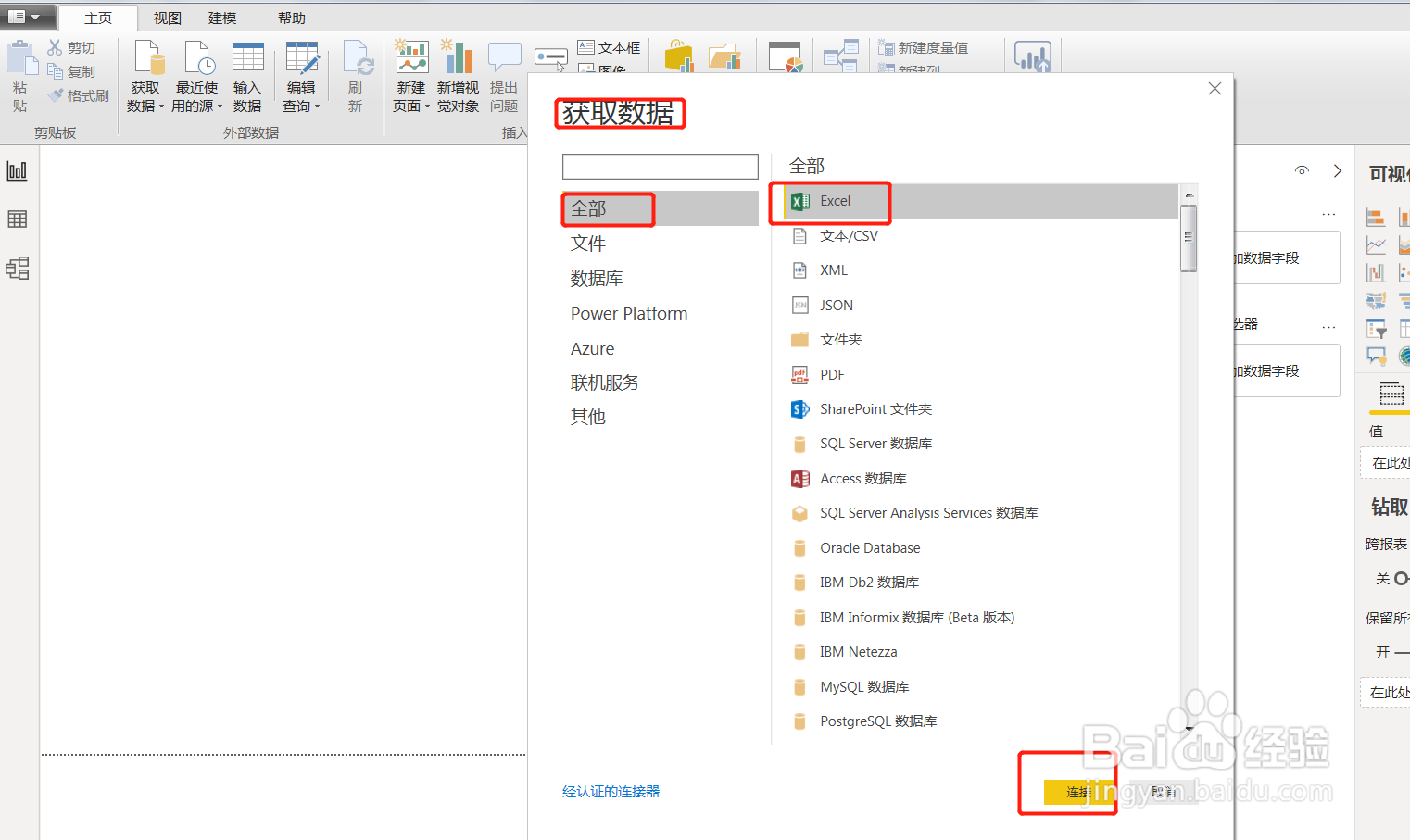Screen dimensions: 1410x840
Task: Click the 连接 (Connect) button
Action: (x=1079, y=792)
